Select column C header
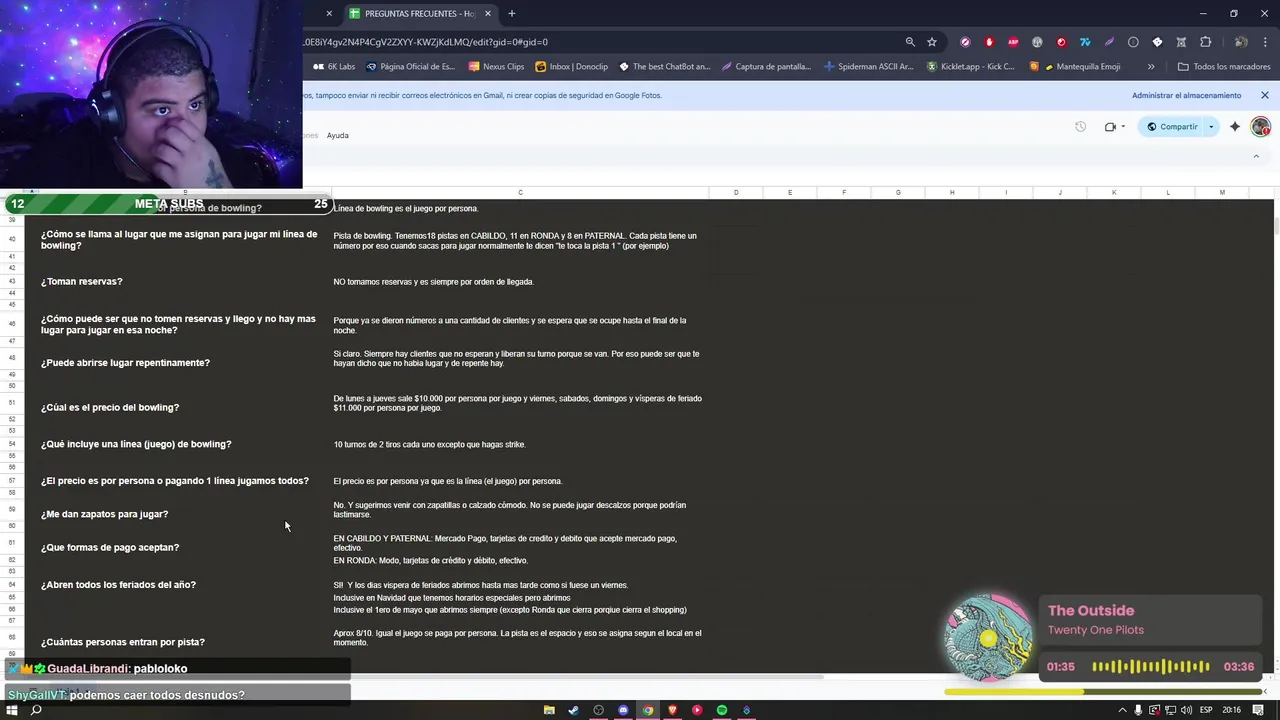The image size is (1280, 720). pos(520,192)
